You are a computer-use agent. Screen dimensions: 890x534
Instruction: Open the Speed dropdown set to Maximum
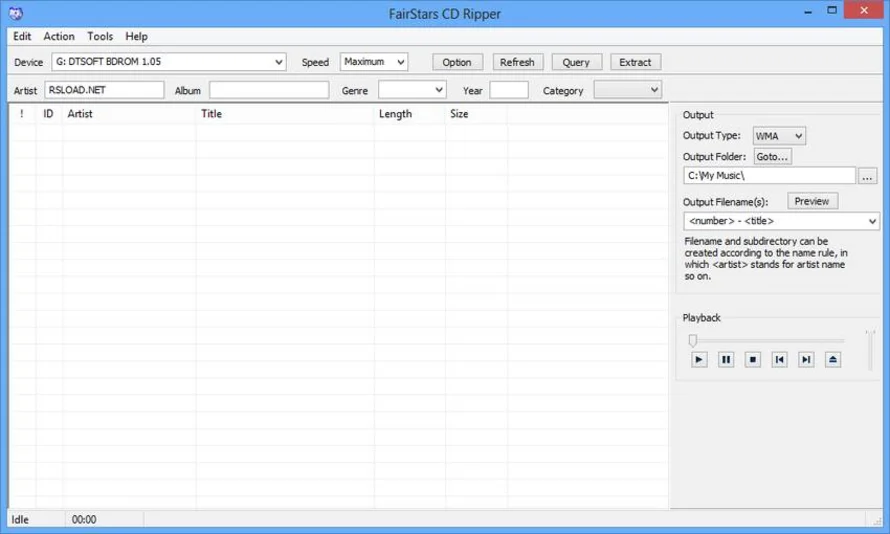(374, 62)
